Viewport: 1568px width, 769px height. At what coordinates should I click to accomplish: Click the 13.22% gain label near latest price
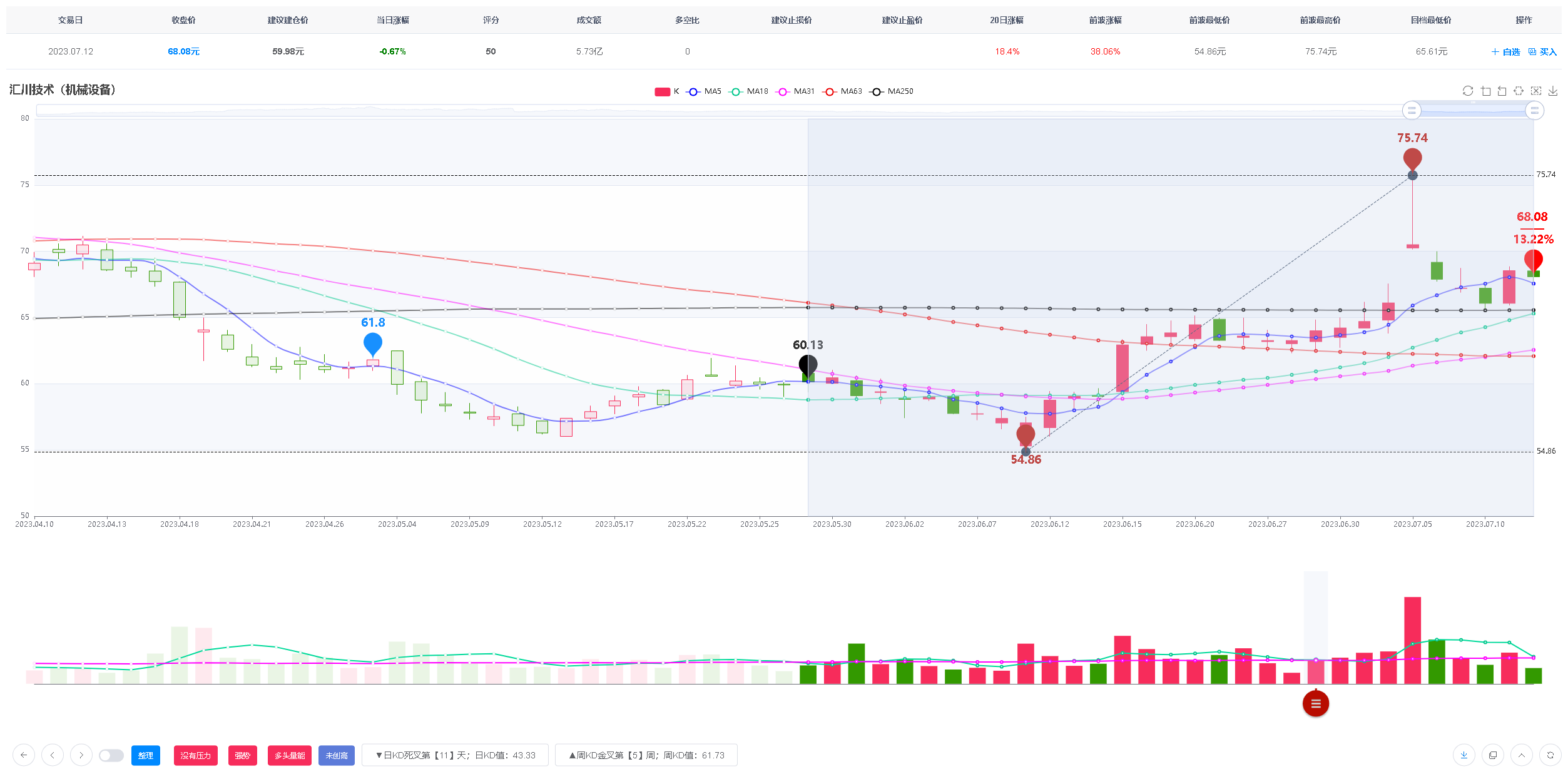pos(1533,239)
